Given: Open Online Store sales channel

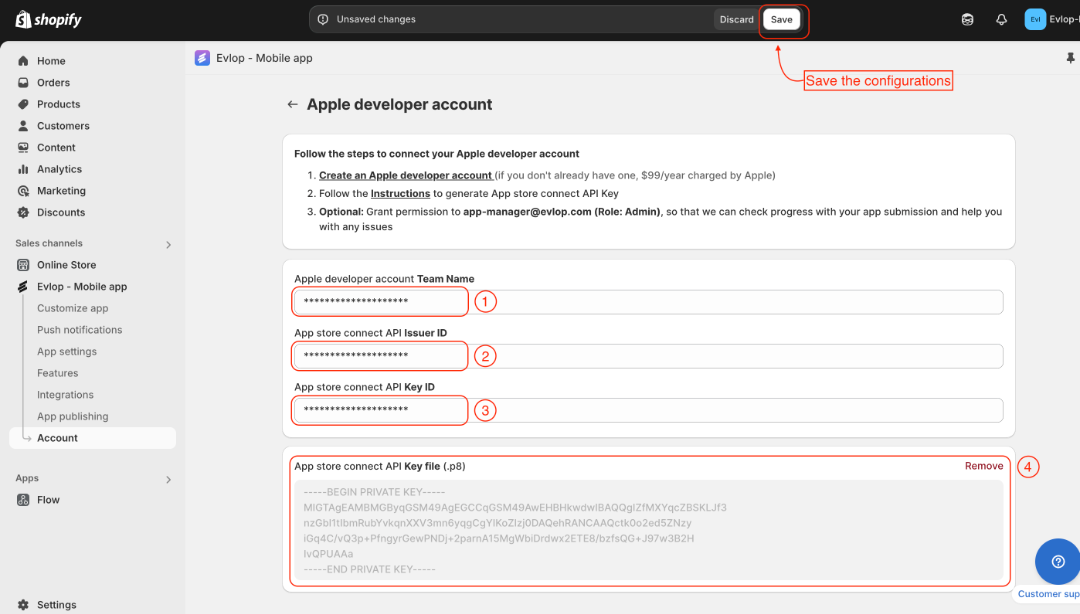Looking at the screenshot, I should (x=66, y=265).
